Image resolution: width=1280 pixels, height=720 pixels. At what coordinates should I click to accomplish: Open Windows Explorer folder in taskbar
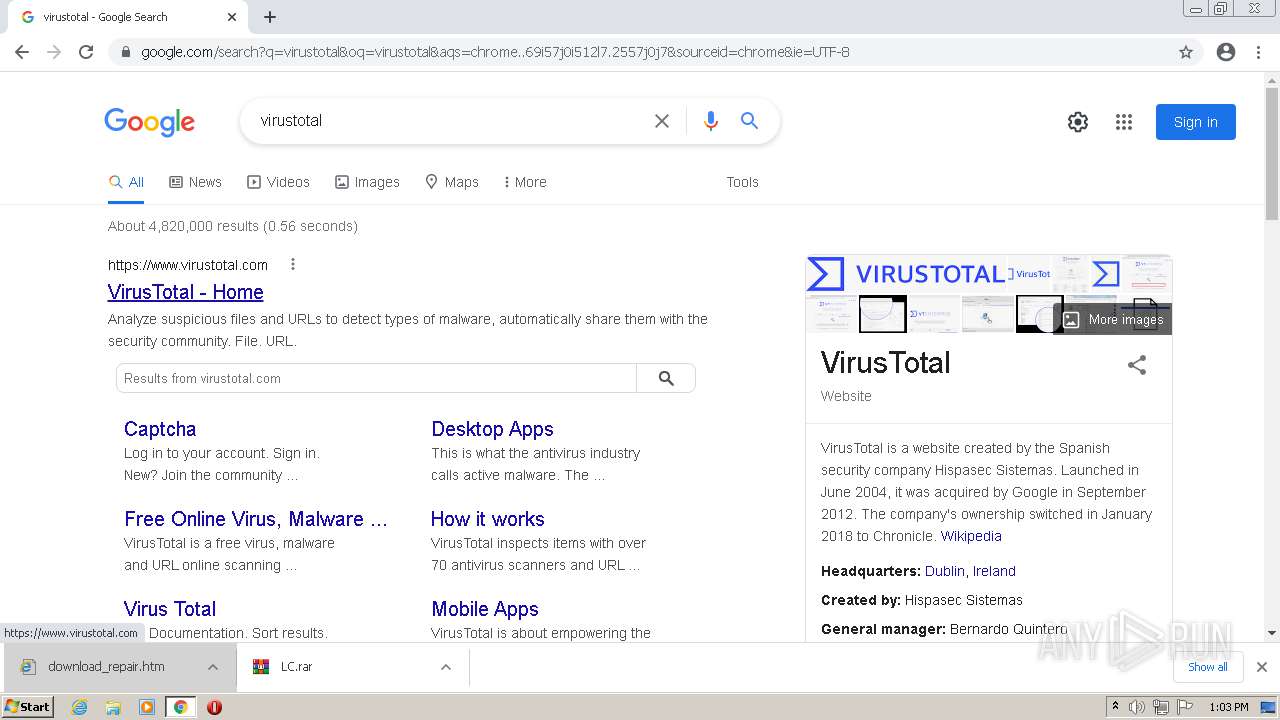[x=113, y=707]
